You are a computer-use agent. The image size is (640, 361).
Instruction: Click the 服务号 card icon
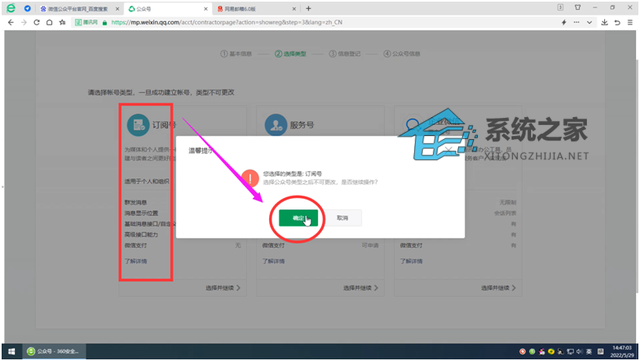276,125
